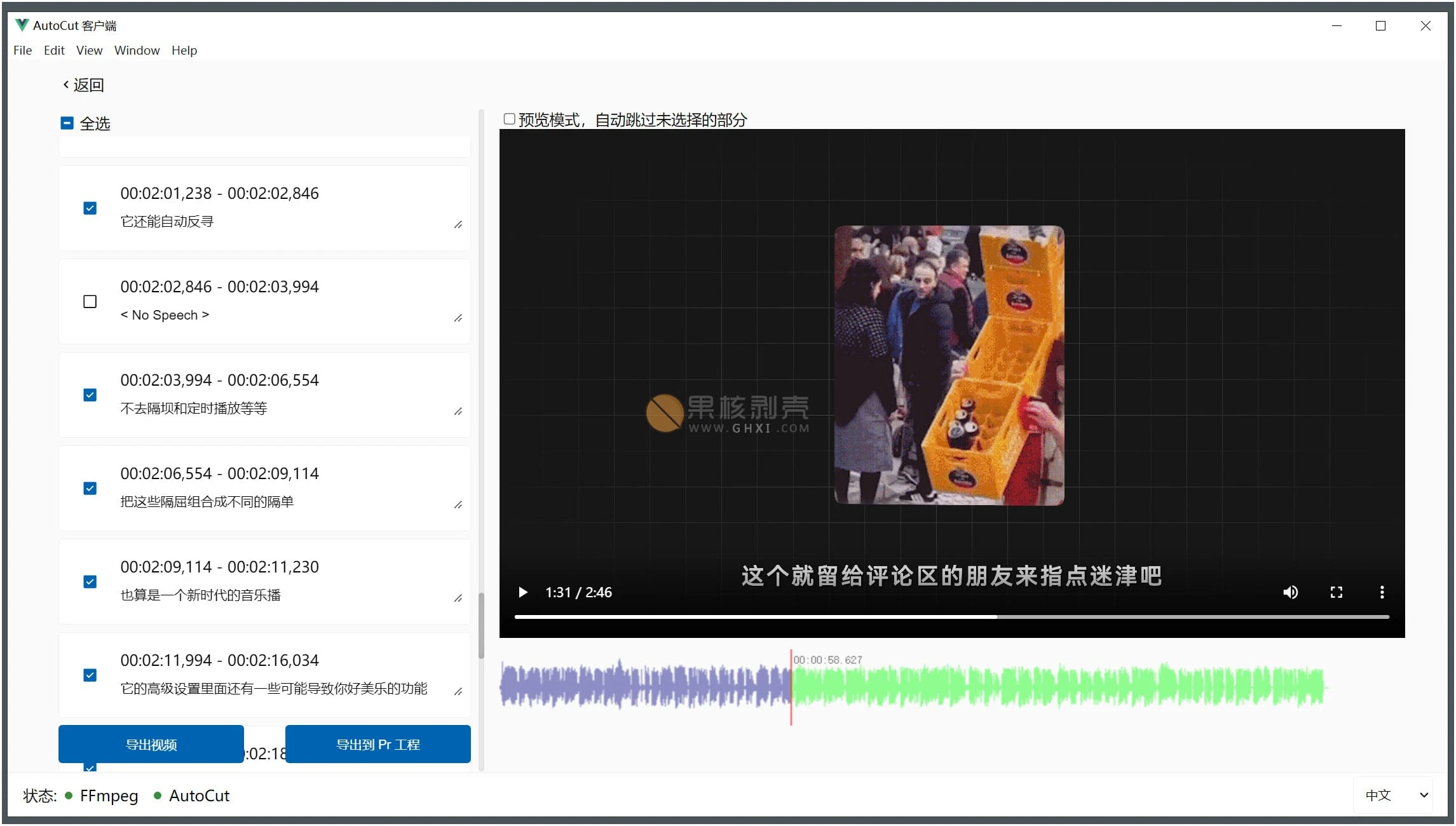Click the play button in the video player
The height and width of the screenshot is (826, 1456).
523,592
